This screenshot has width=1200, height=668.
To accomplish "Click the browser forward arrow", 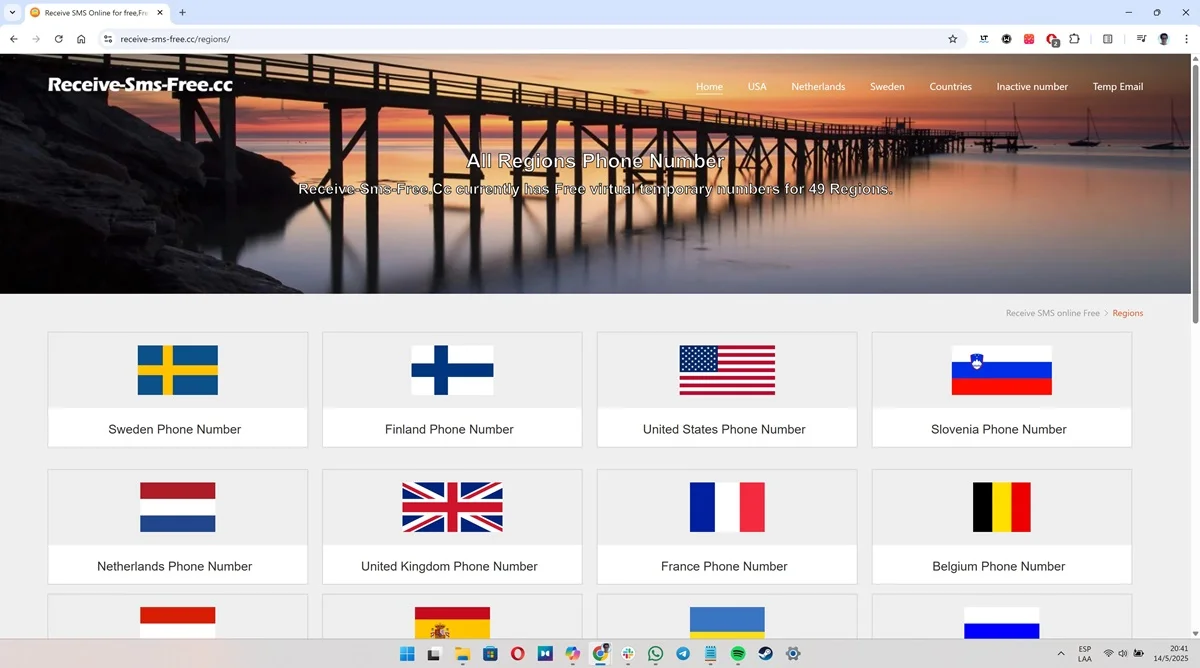I will coord(36,39).
